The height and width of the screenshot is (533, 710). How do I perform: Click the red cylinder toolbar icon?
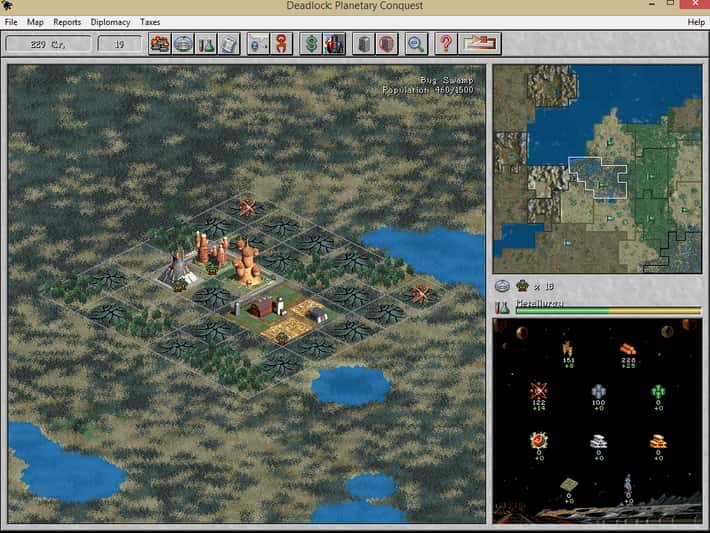click(387, 44)
